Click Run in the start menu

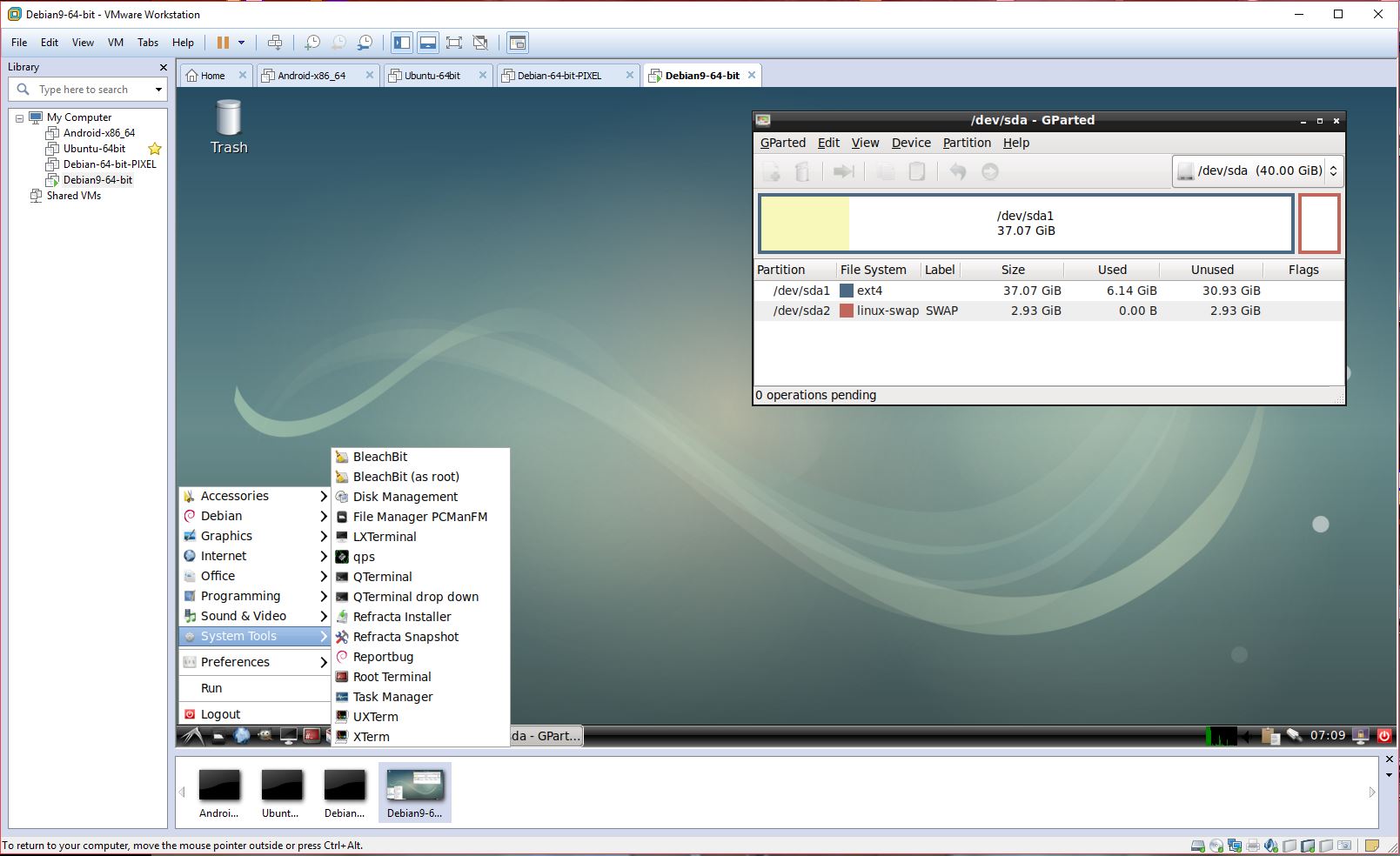coord(255,688)
